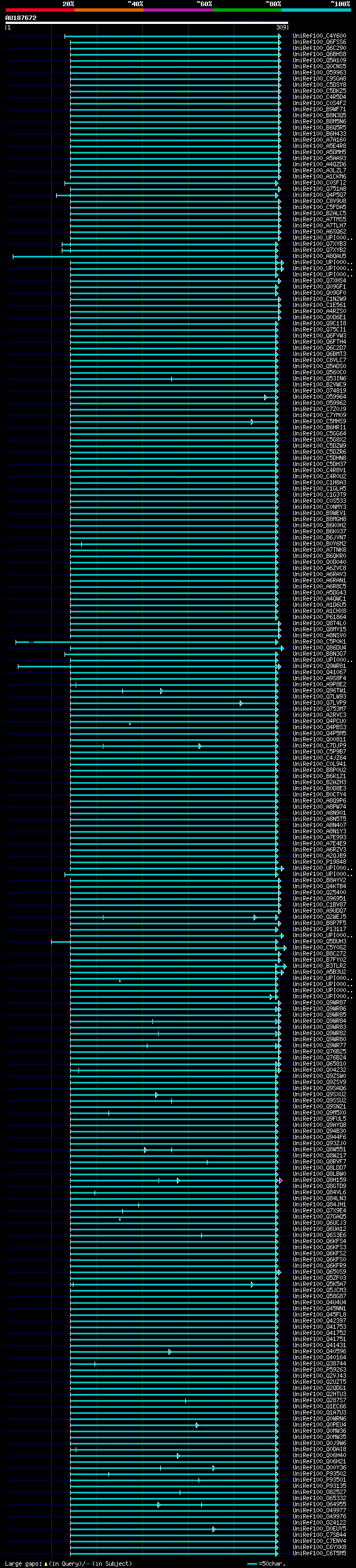Click hit label UniRef100_C0SFI2

pos(319,182)
